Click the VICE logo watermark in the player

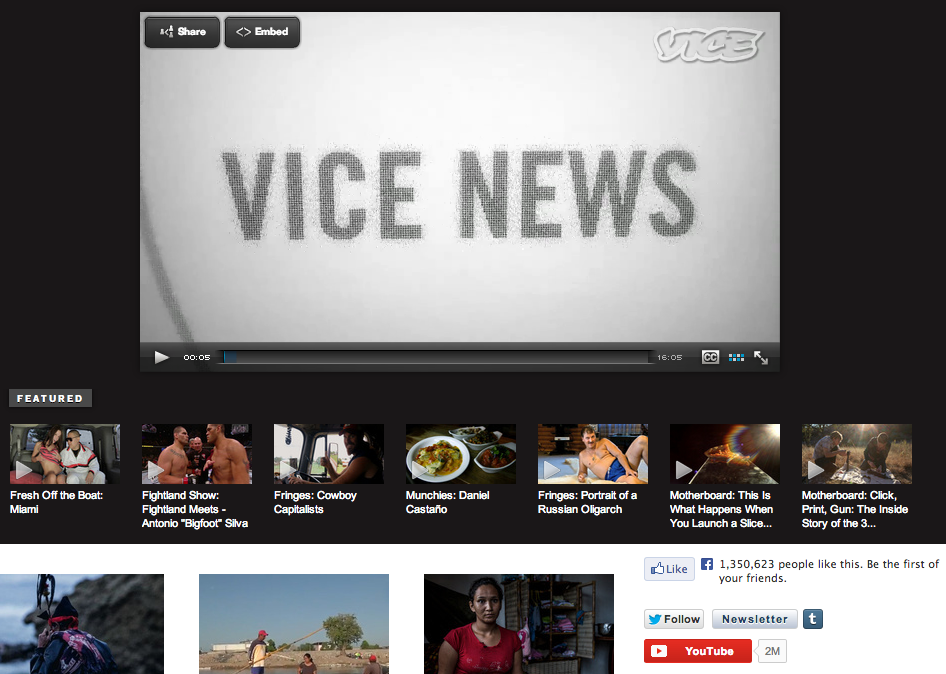(708, 45)
